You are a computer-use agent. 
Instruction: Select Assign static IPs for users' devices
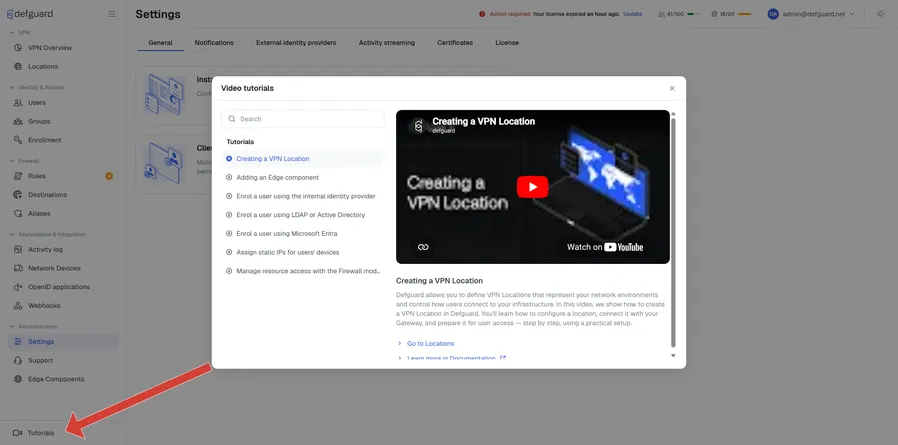(x=303, y=252)
